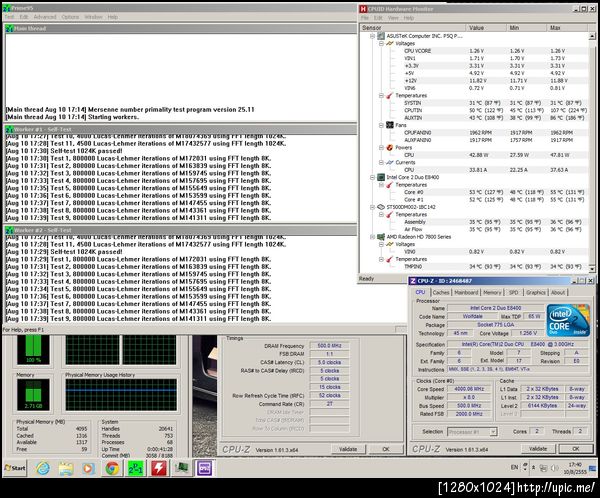
Task: Click the HWMonitor title bar icon
Action: 363,9
